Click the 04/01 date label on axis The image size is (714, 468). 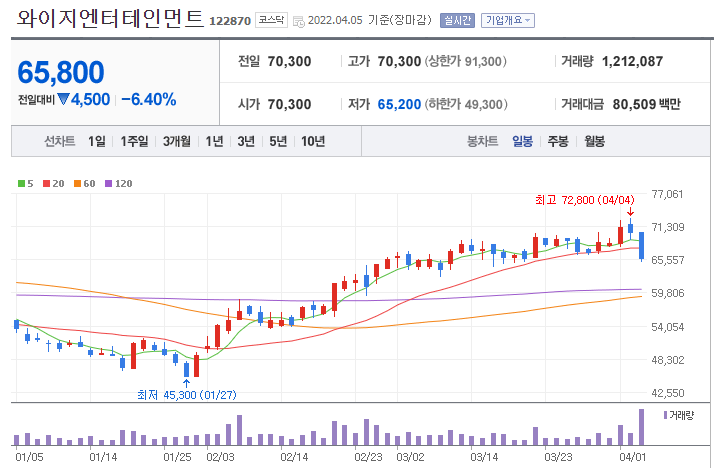tap(632, 457)
